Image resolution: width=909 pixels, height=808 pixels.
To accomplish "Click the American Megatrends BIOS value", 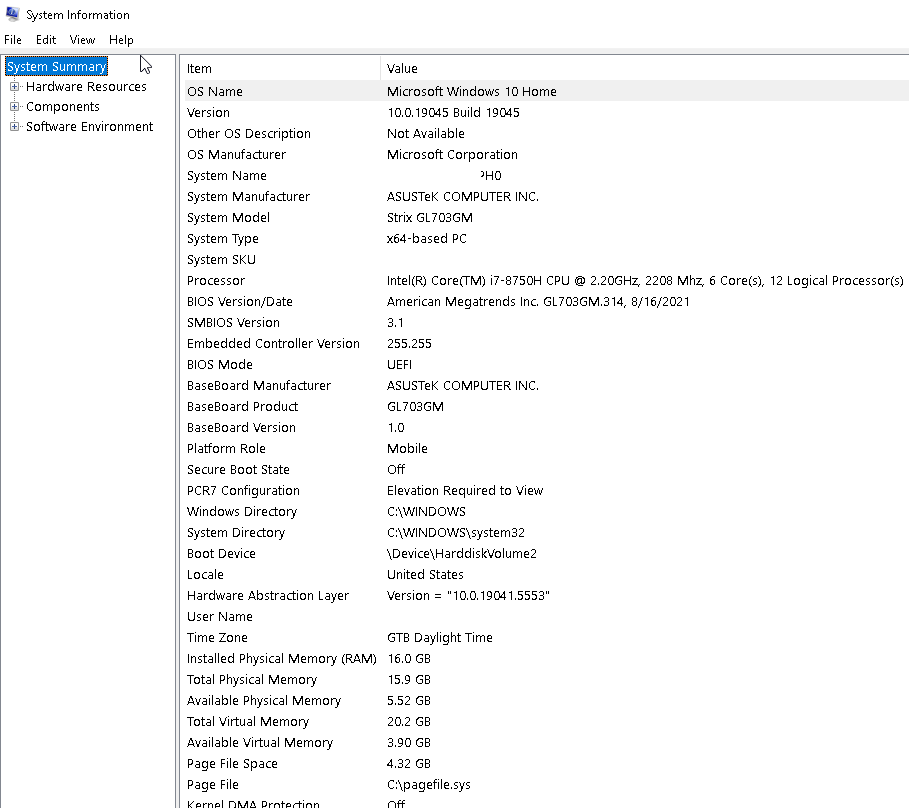I will [x=538, y=301].
